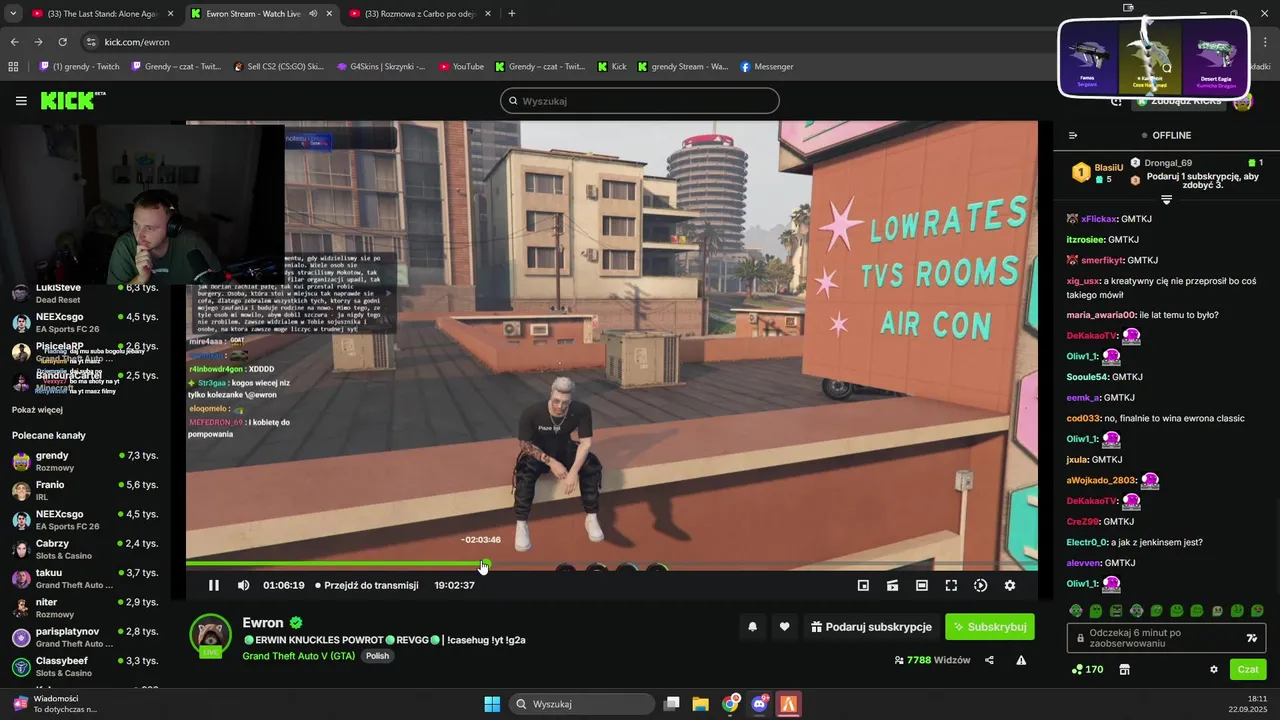The image size is (1280, 720).
Task: Enter fullscreen video mode
Action: 951,585
